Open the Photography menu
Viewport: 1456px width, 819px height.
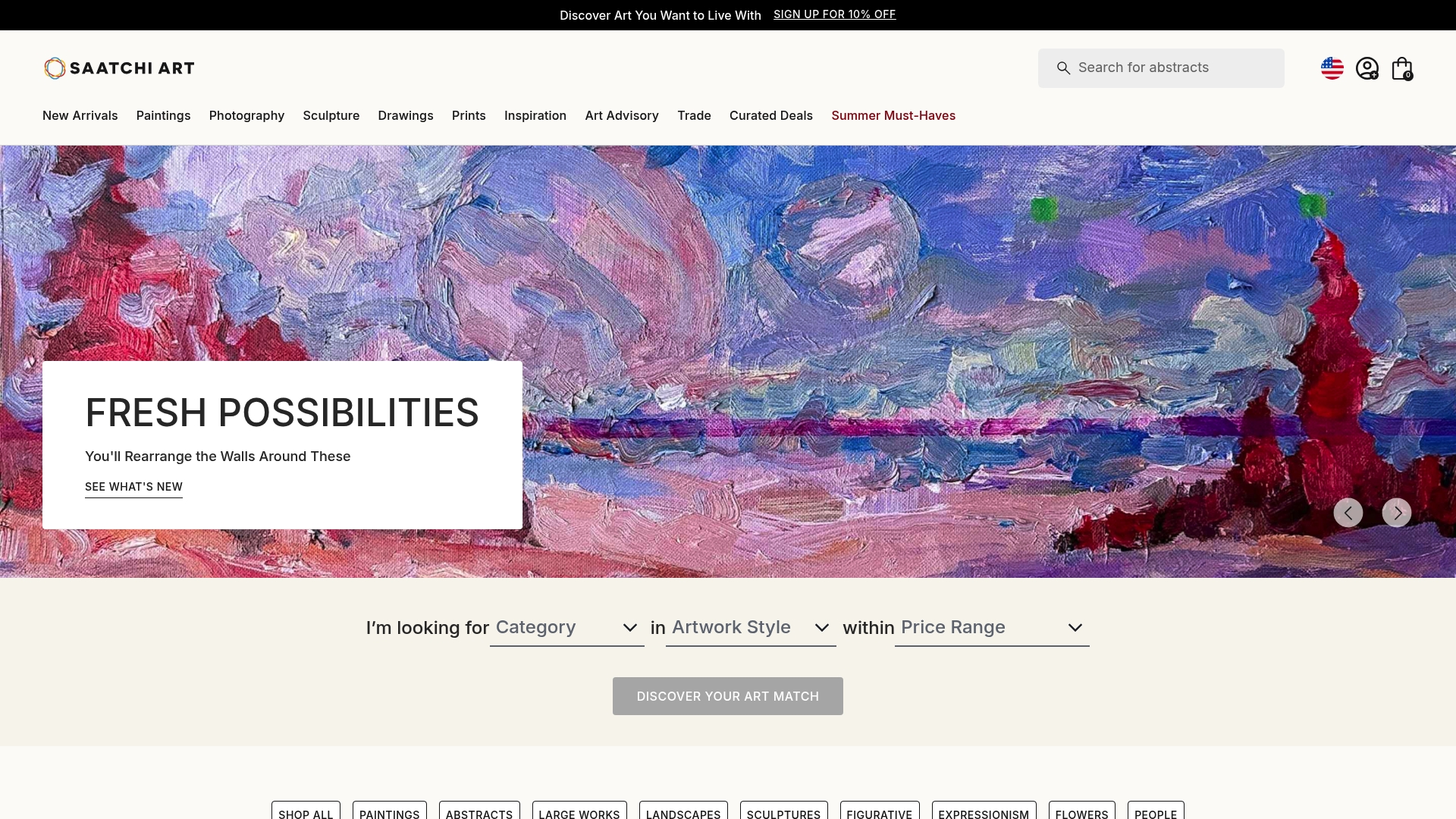click(246, 115)
